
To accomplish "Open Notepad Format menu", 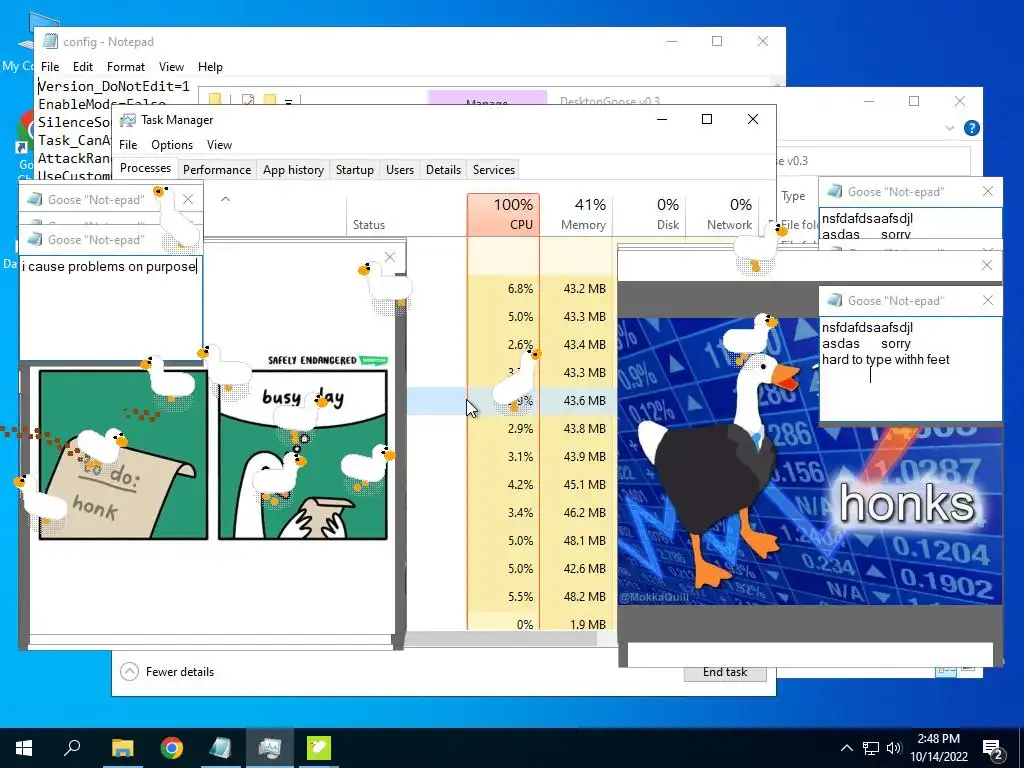I will tap(125, 67).
